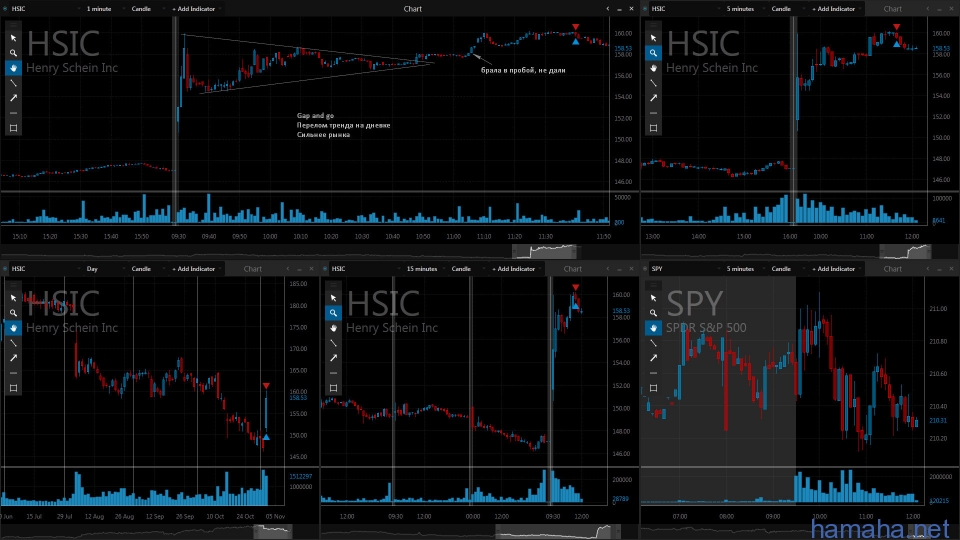Open the '5 minutes' timeframe dropdown in top-right HSIC chart
Viewport: 960px width, 540px height.
click(743, 9)
